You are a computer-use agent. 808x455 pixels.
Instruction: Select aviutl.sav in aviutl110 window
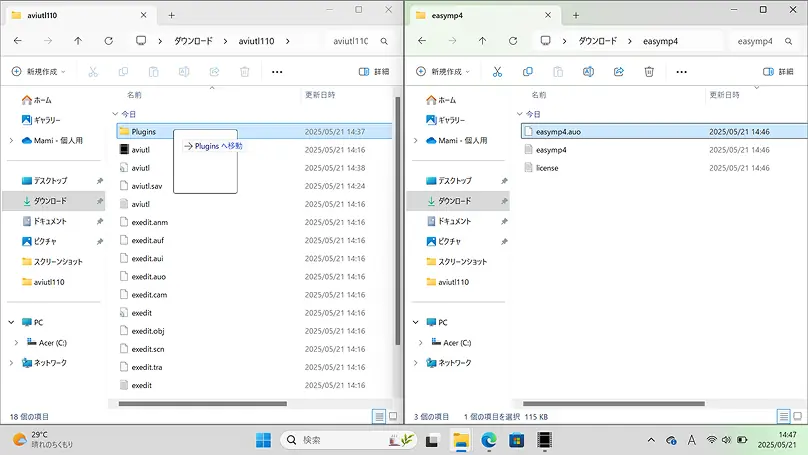tap(147, 186)
